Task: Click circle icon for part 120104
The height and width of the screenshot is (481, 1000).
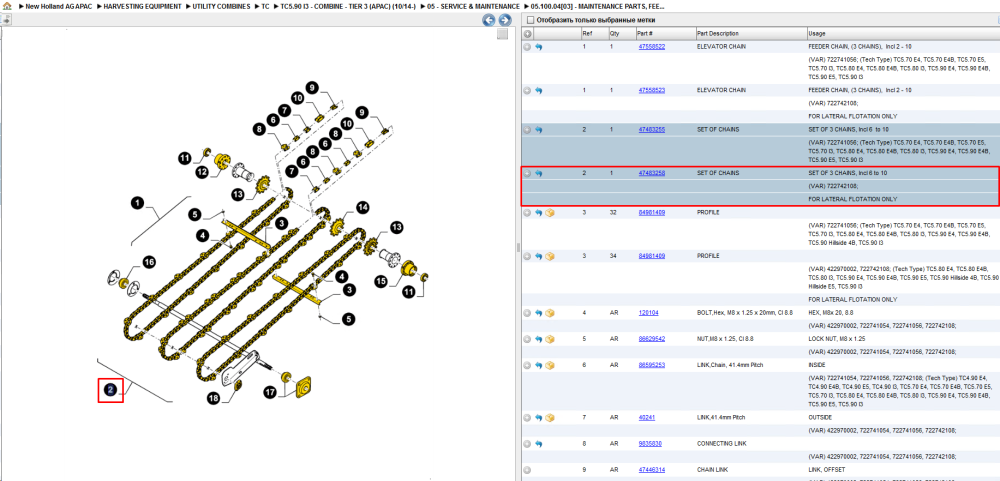Action: coord(527,313)
